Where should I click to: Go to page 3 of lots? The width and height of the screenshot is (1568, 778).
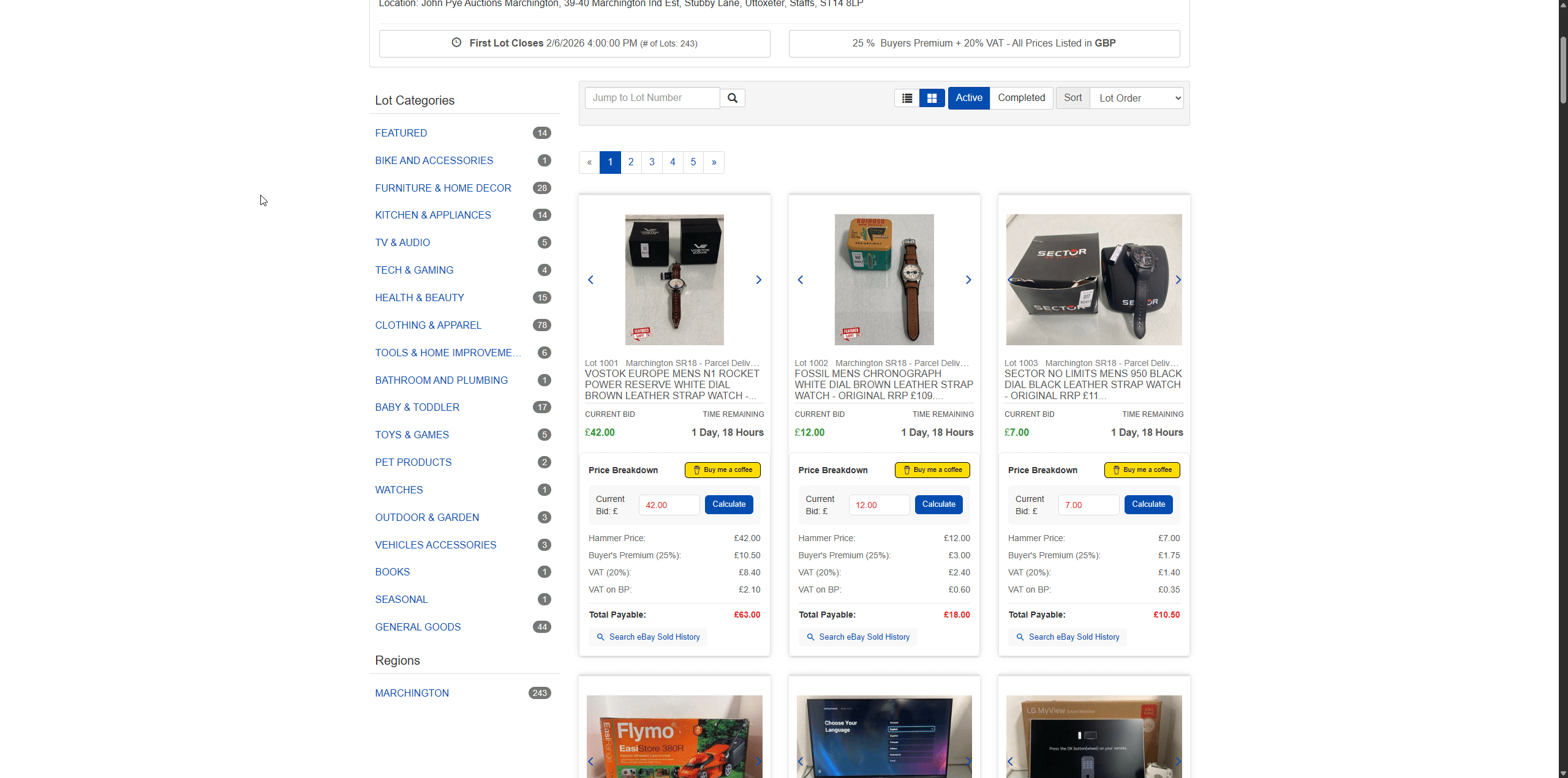tap(651, 162)
